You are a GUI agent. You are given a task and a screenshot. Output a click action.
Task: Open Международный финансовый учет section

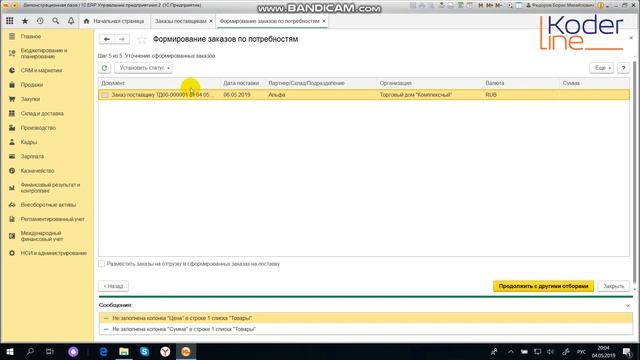coord(42,236)
